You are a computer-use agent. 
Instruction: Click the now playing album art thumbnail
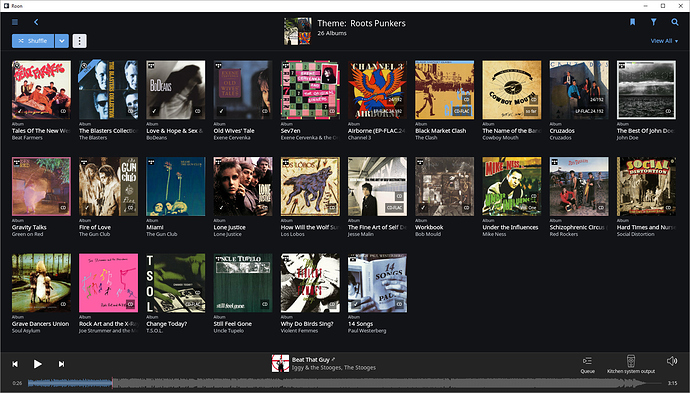(280, 364)
